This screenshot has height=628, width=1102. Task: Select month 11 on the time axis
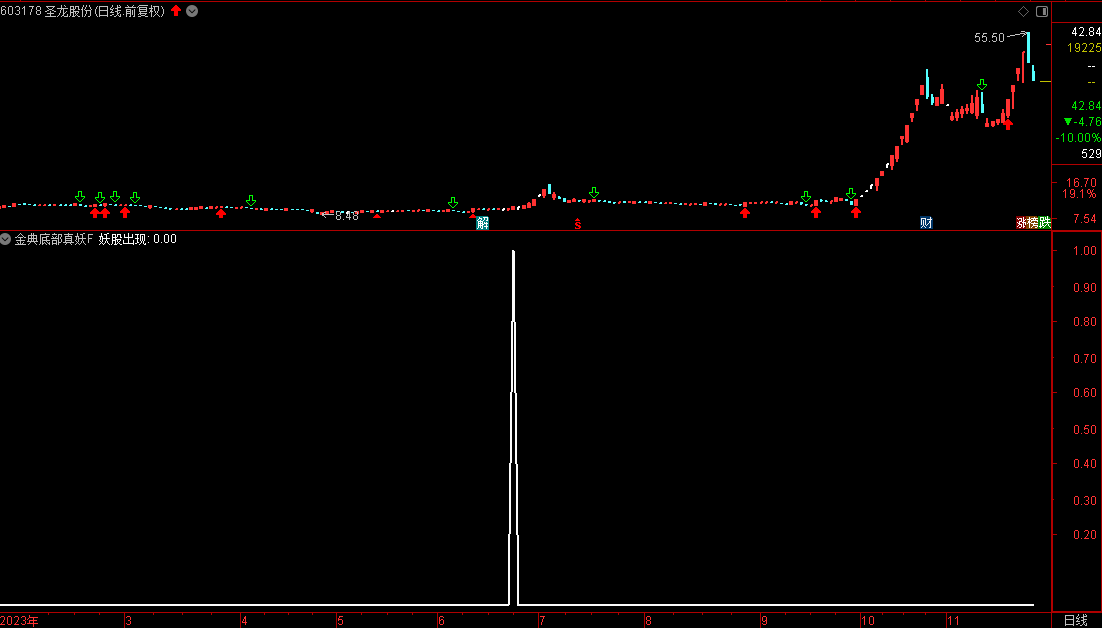coord(952,621)
